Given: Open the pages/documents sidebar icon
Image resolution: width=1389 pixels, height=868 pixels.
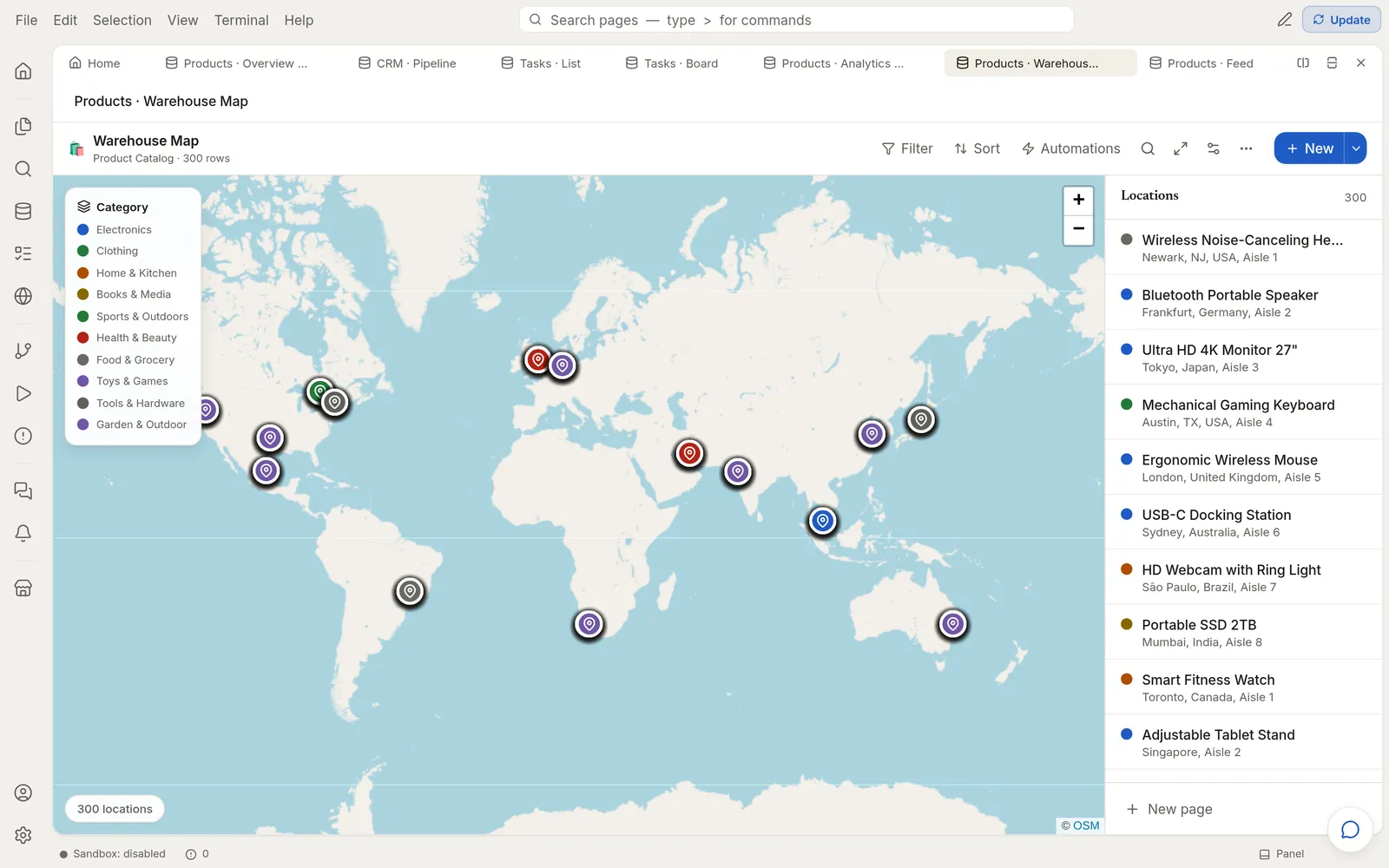Looking at the screenshot, I should [x=23, y=127].
